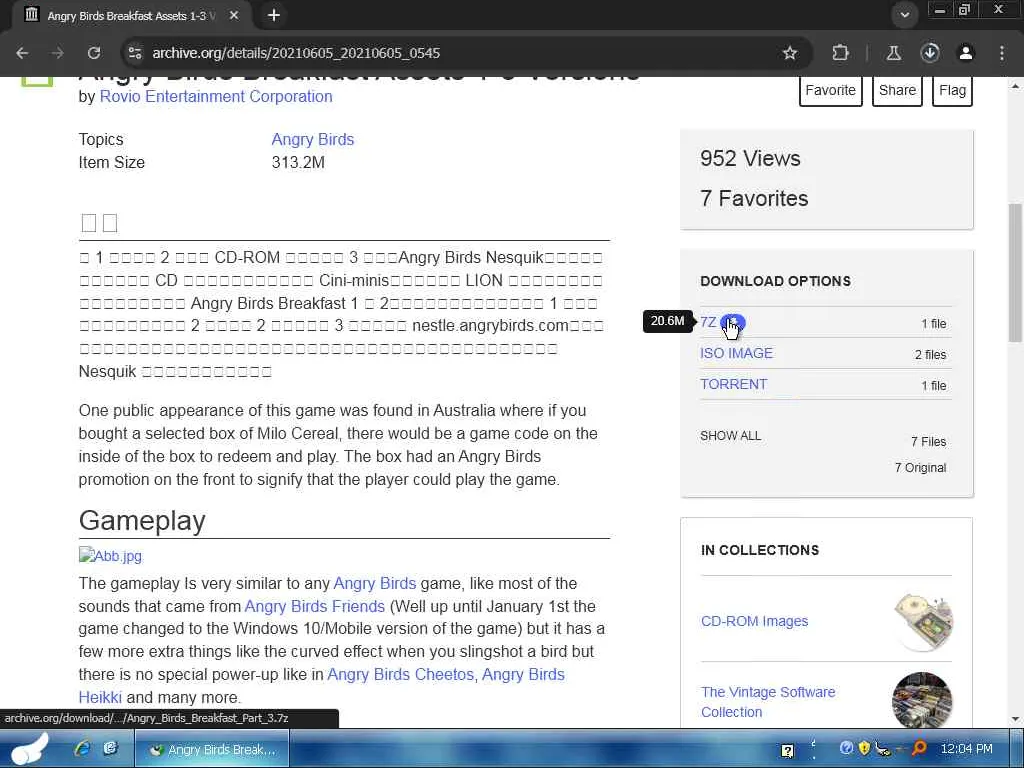Click SHOW ALL download files

click(x=730, y=436)
